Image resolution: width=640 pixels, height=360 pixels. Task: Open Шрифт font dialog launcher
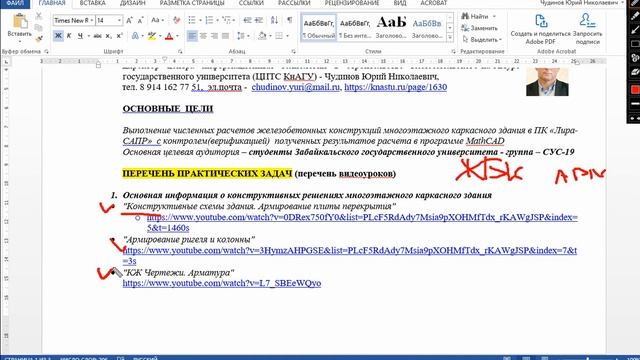180,51
